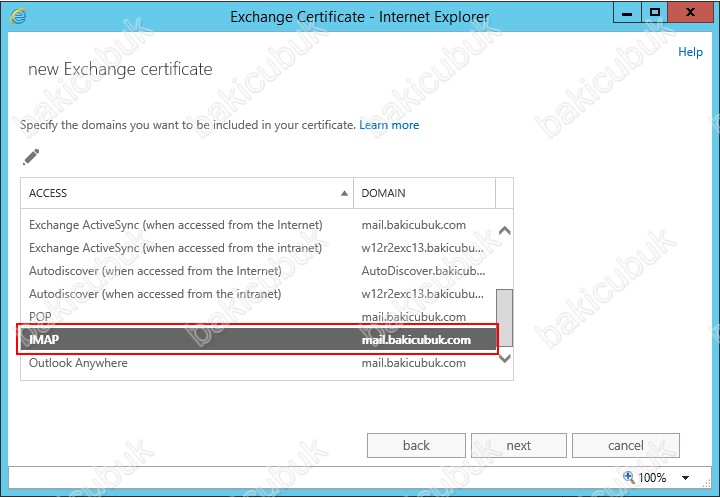Open the Help link

690,52
